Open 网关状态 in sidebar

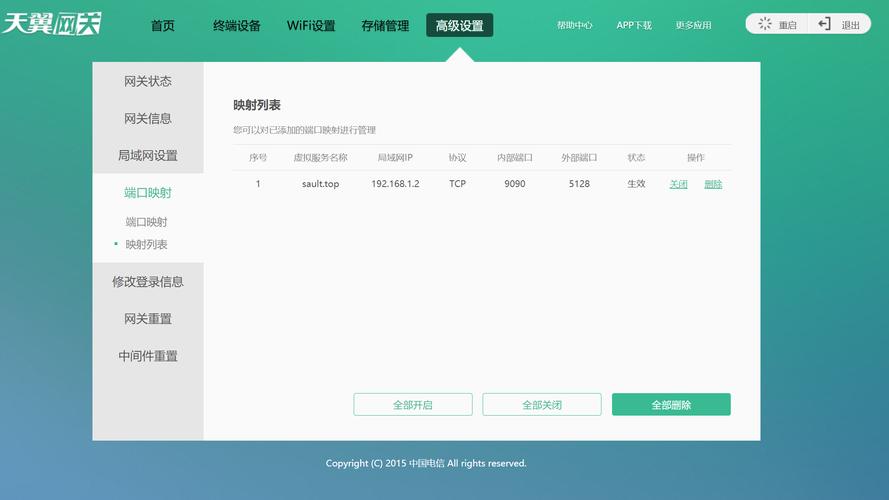pyautogui.click(x=148, y=81)
